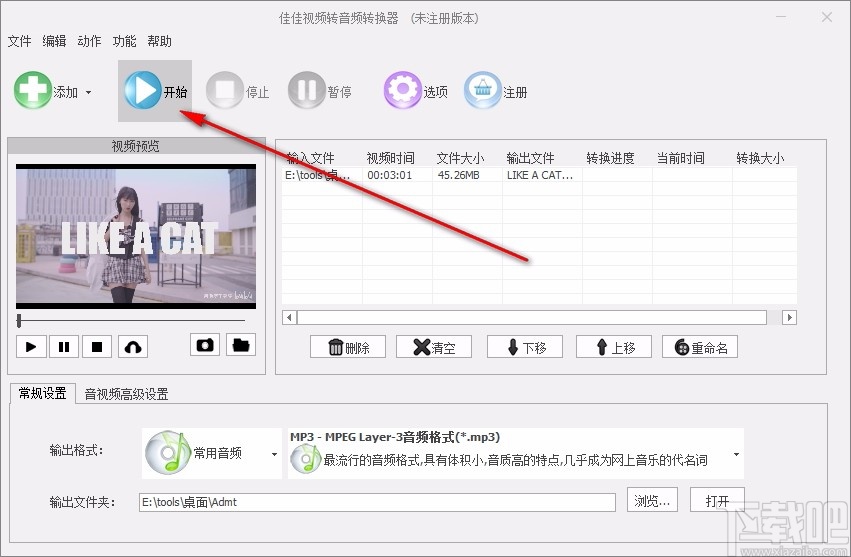Click the 00:03:01 duration cell
The image size is (851, 557).
(390, 175)
